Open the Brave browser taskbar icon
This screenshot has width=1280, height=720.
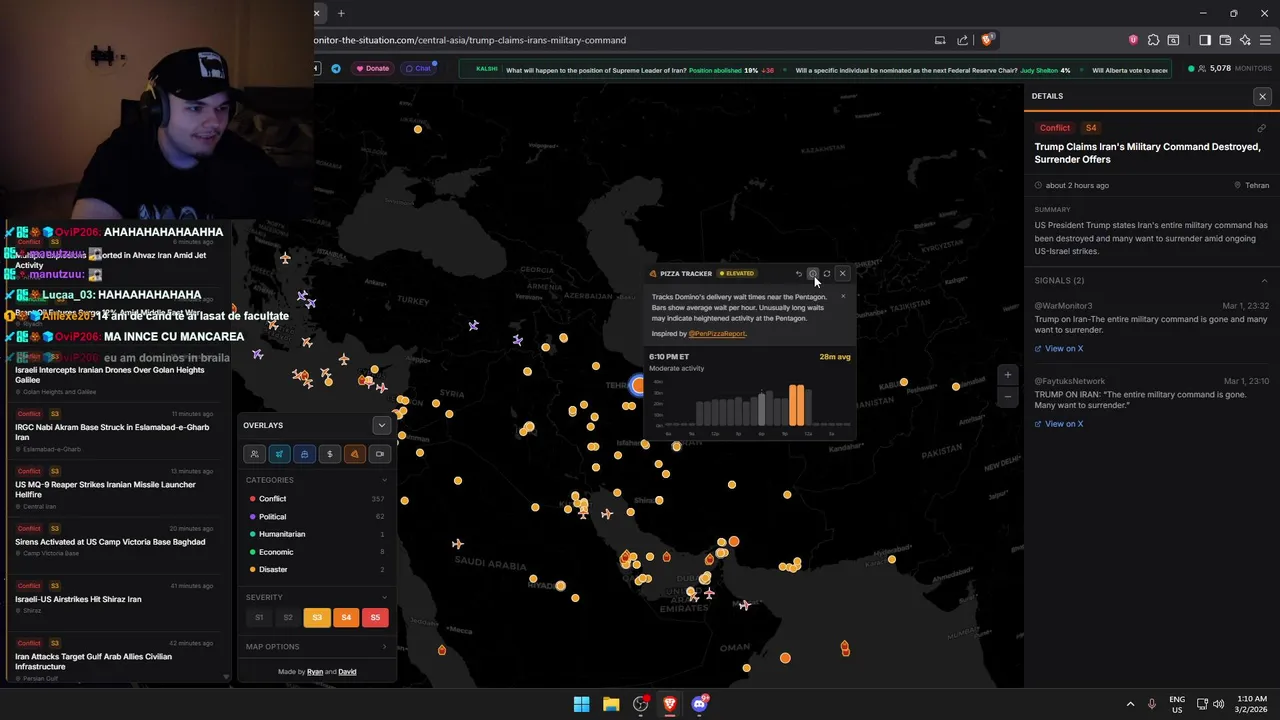(670, 704)
